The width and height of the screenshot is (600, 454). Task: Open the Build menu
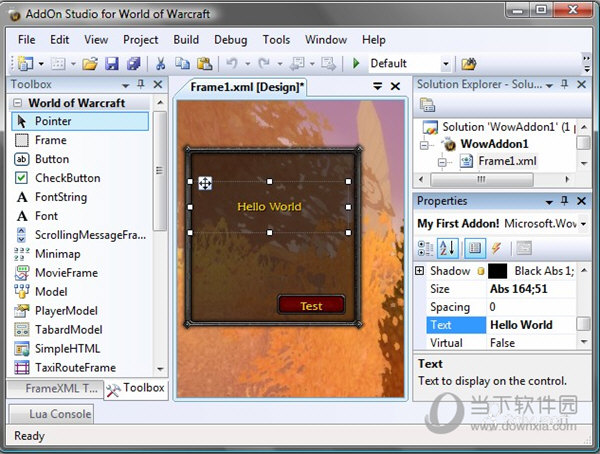[186, 40]
